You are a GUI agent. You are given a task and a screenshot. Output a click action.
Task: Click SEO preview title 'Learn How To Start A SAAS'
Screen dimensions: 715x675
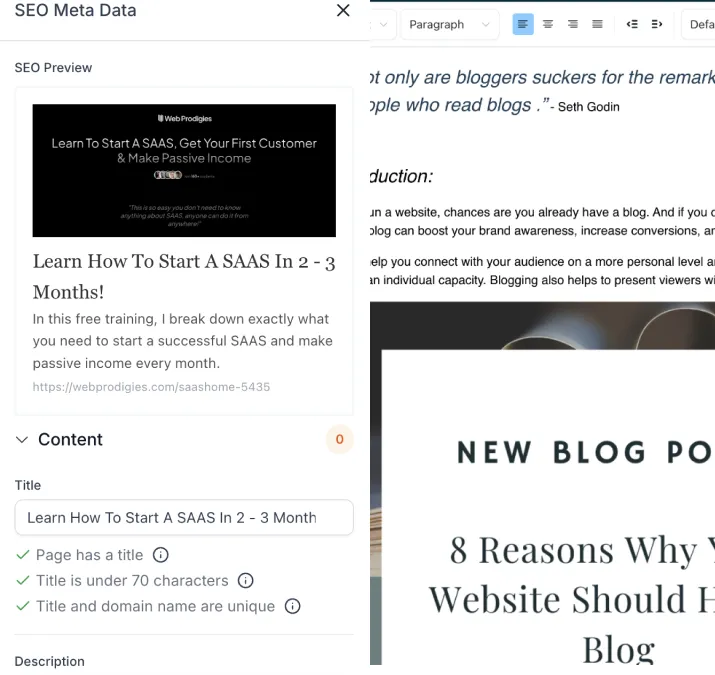pyautogui.click(x=184, y=276)
